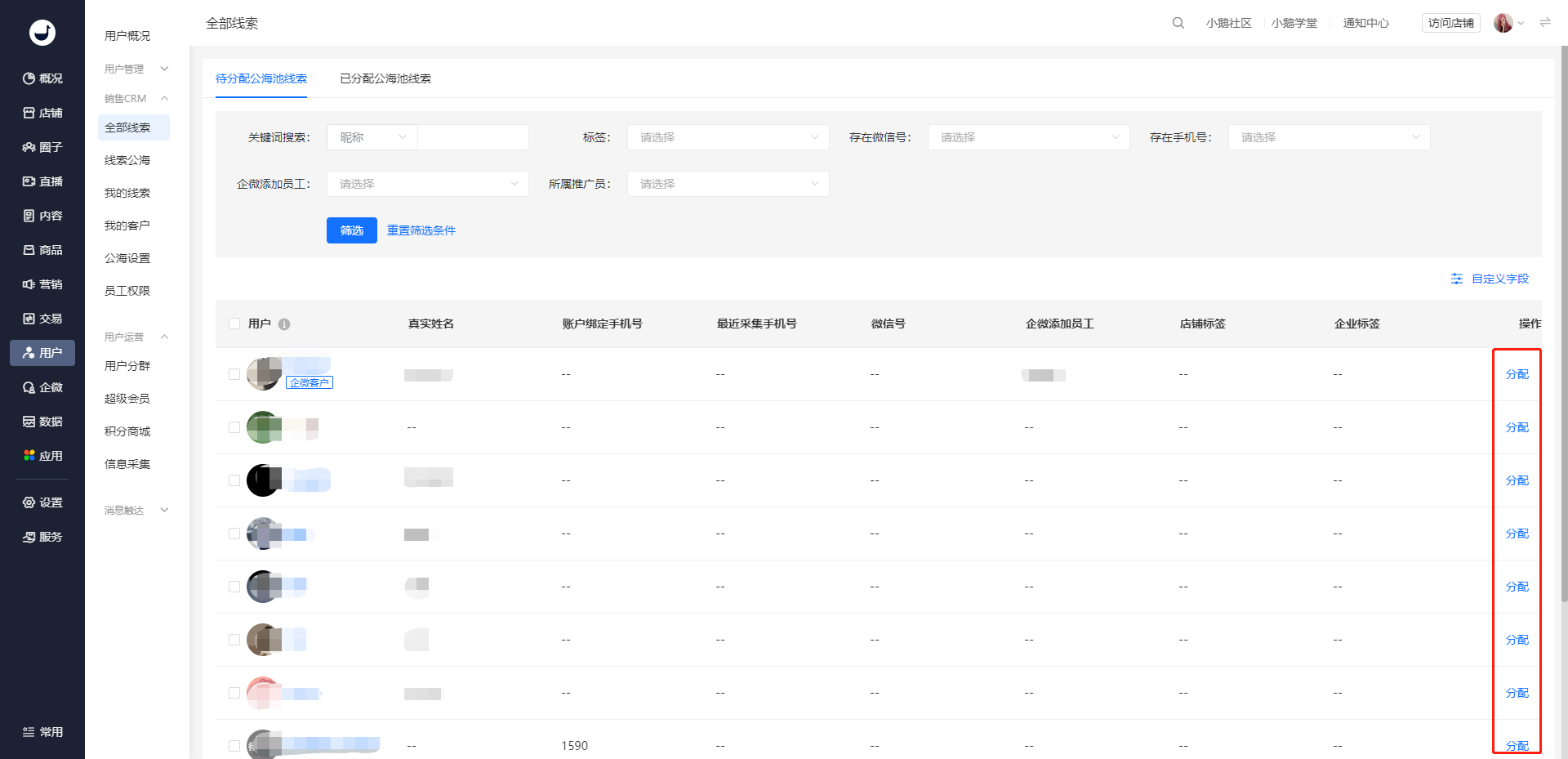Click the 企微客户 tag badge
Image resolution: width=1568 pixels, height=759 pixels.
(x=310, y=382)
